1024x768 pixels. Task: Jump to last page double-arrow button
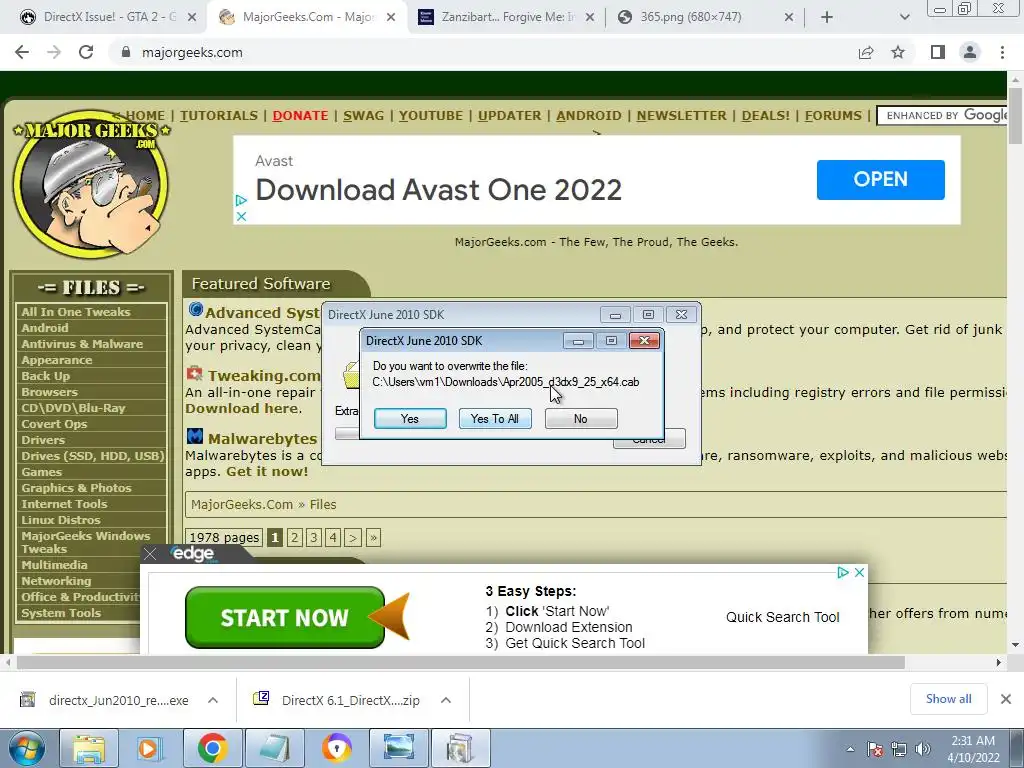tap(373, 537)
